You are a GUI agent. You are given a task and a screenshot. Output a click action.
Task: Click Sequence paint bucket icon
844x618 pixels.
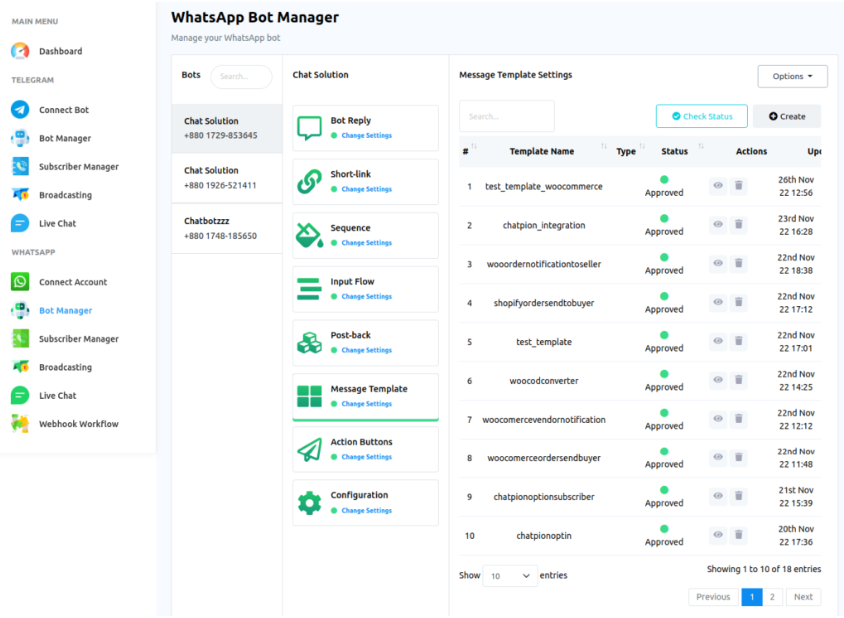tap(310, 235)
